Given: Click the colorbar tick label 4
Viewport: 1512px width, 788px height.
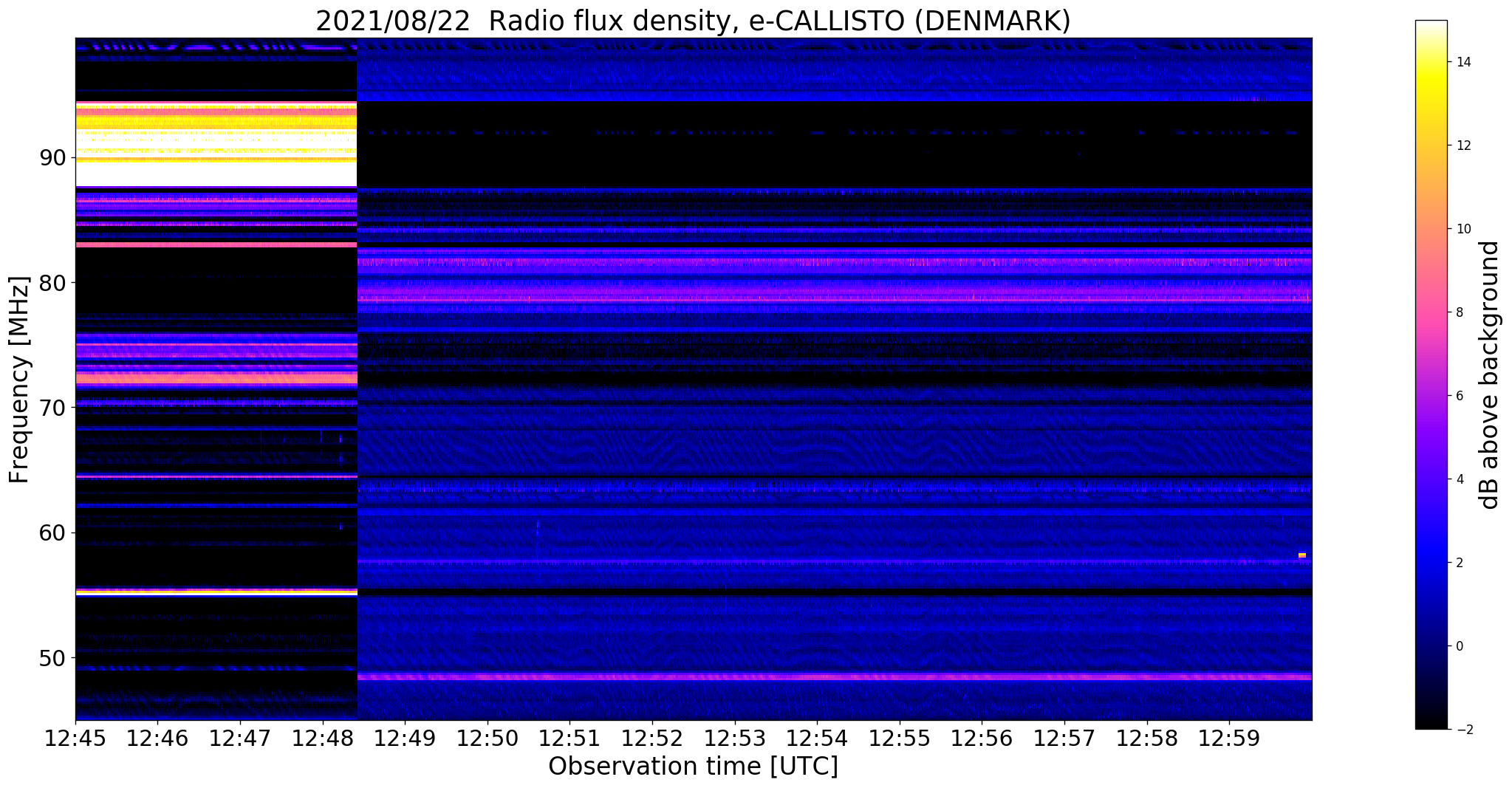Looking at the screenshot, I should (x=1459, y=479).
